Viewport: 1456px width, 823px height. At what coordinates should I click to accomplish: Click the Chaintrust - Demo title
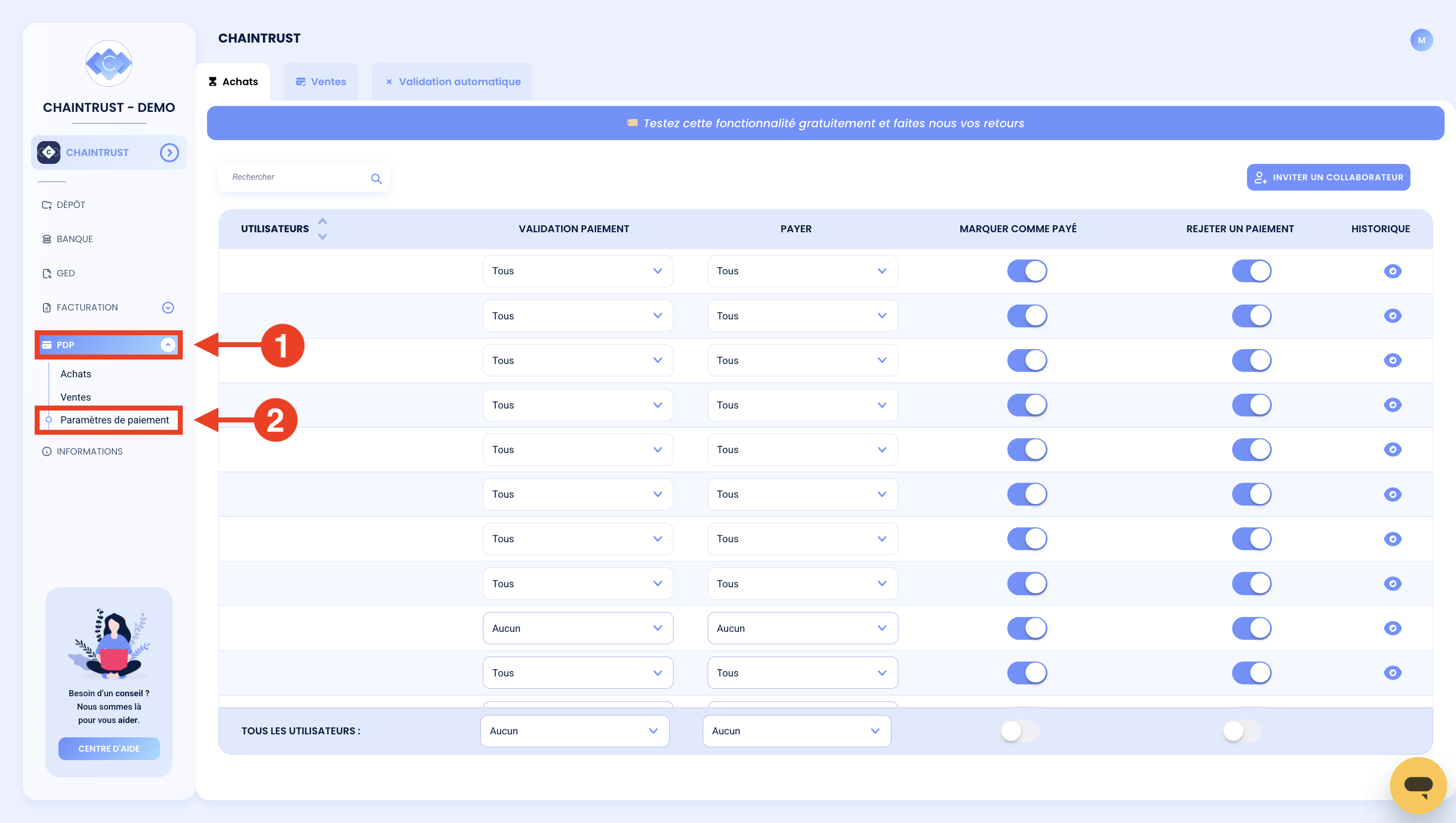coord(108,107)
